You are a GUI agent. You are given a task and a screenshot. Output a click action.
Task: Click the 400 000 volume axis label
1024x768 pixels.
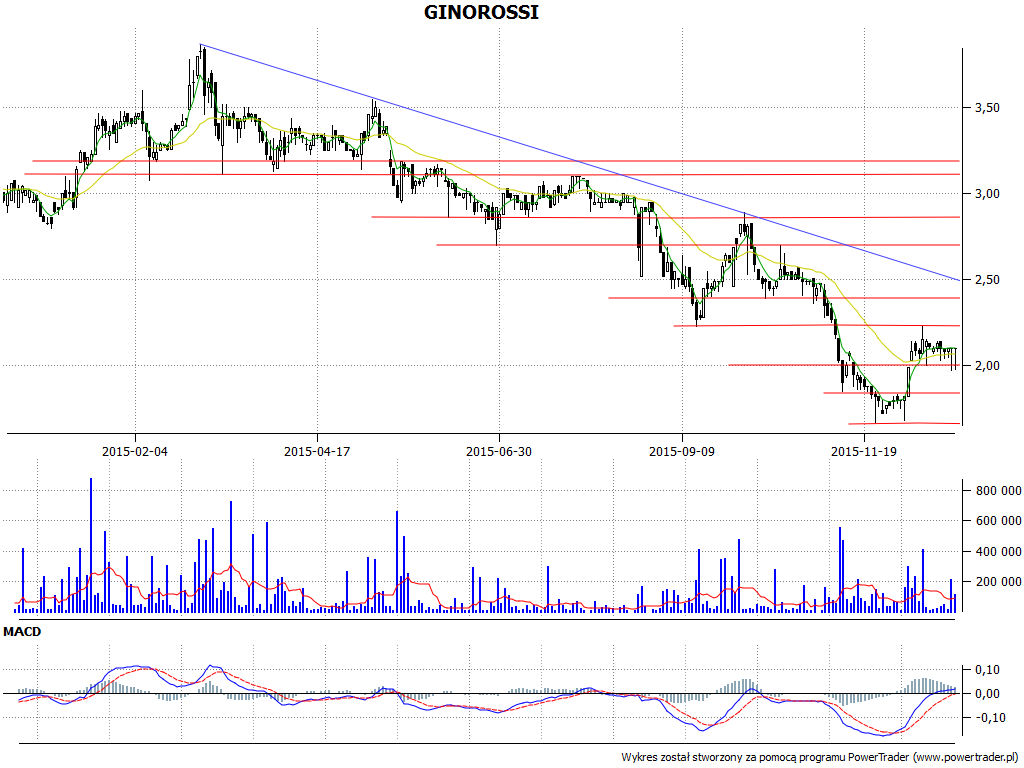pyautogui.click(x=999, y=552)
